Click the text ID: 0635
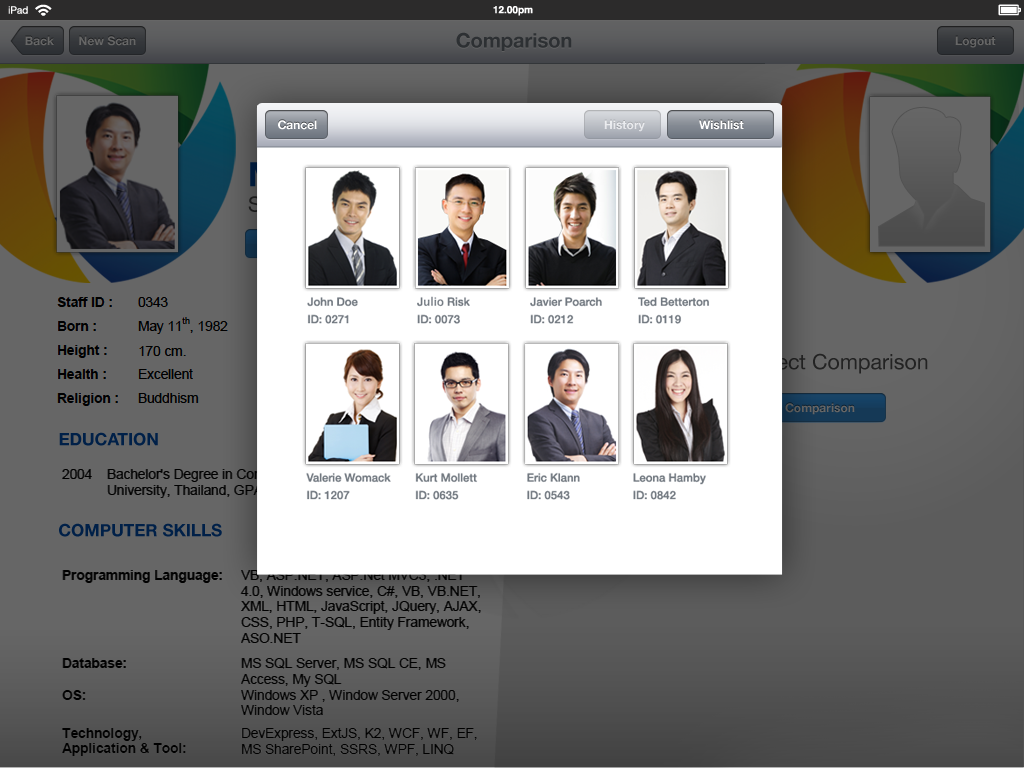The image size is (1024, 768). click(x=437, y=495)
